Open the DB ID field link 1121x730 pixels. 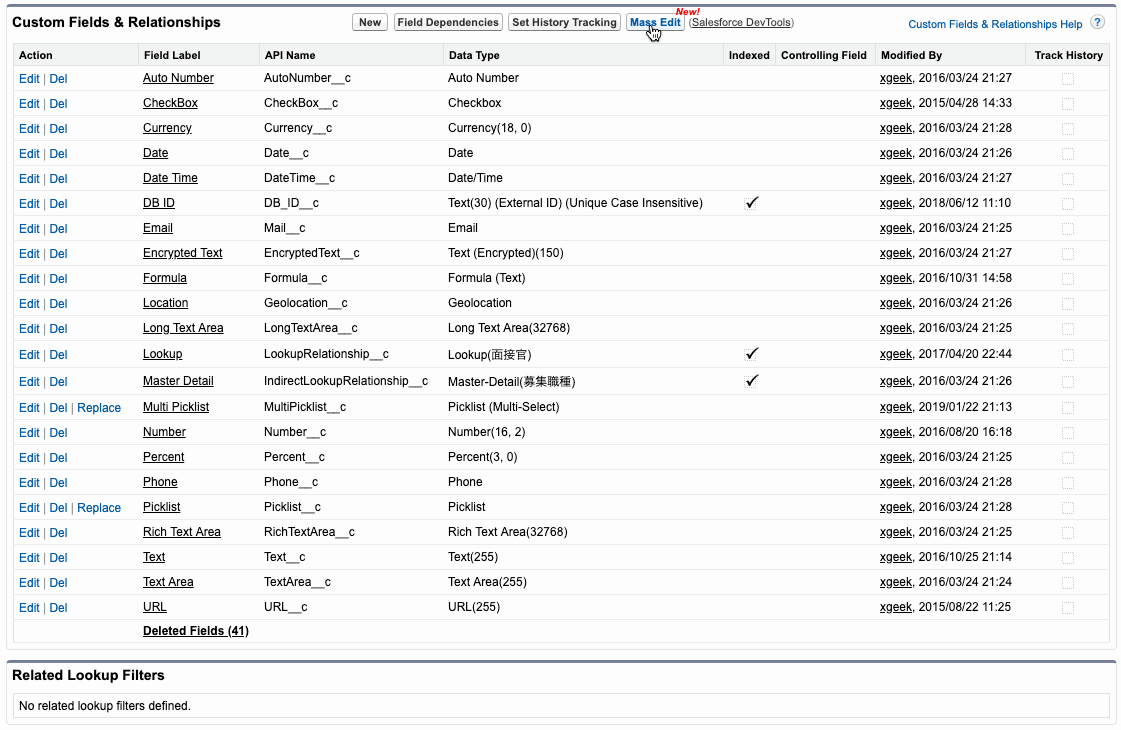[159, 203]
